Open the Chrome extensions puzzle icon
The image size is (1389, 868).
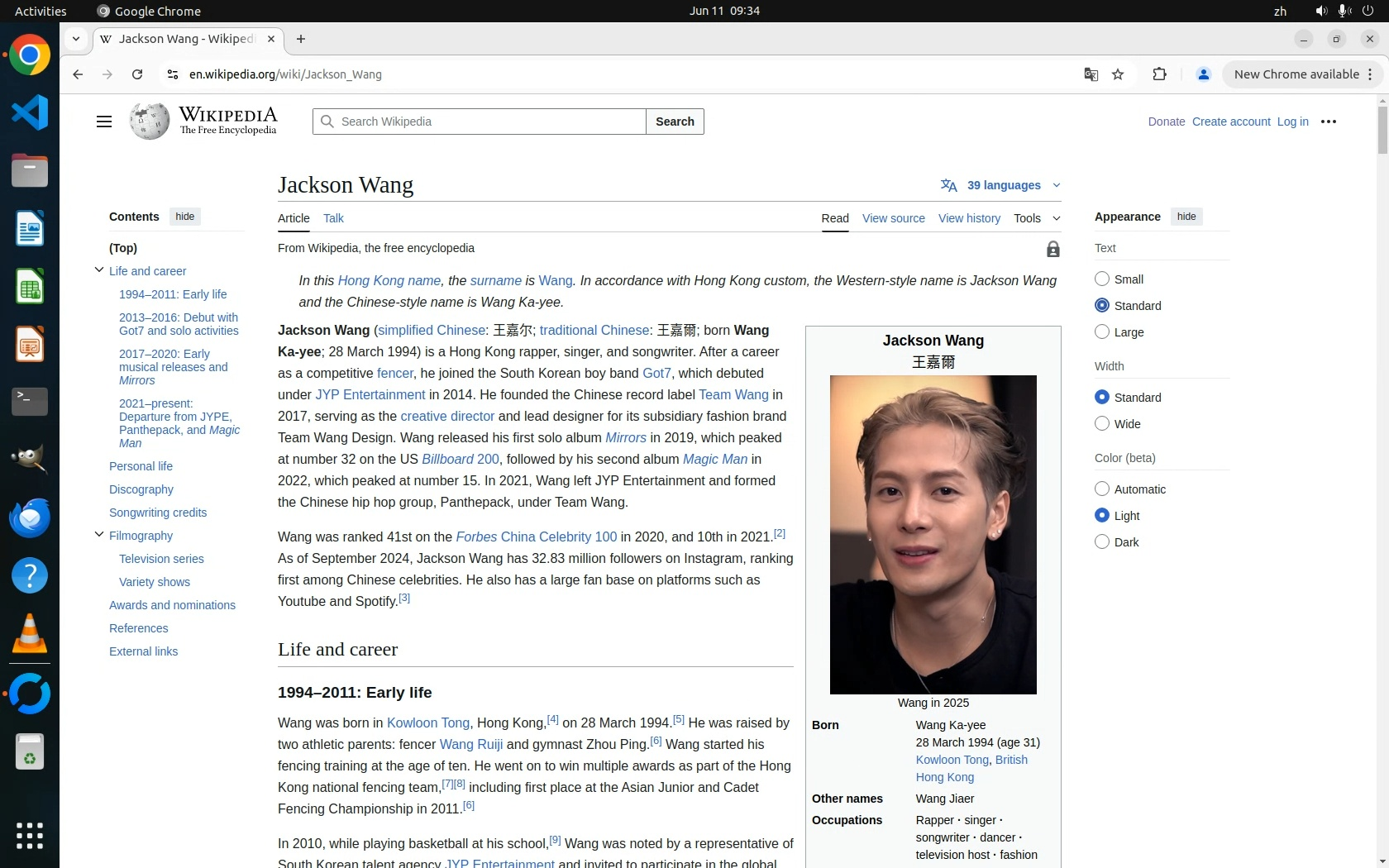1159,74
